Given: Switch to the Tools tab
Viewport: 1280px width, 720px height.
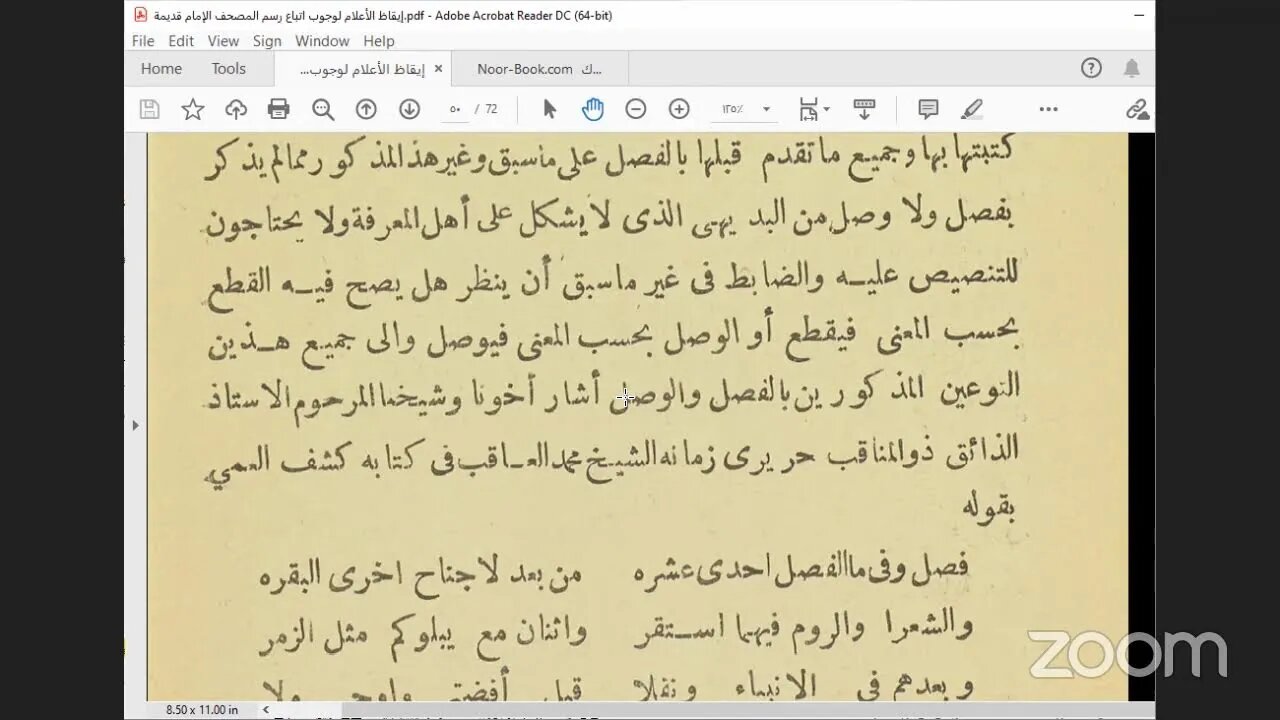Looking at the screenshot, I should (x=228, y=69).
